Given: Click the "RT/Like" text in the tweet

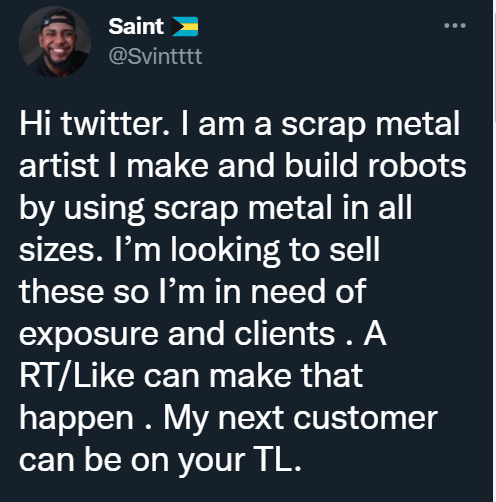Looking at the screenshot, I should coord(77,375).
